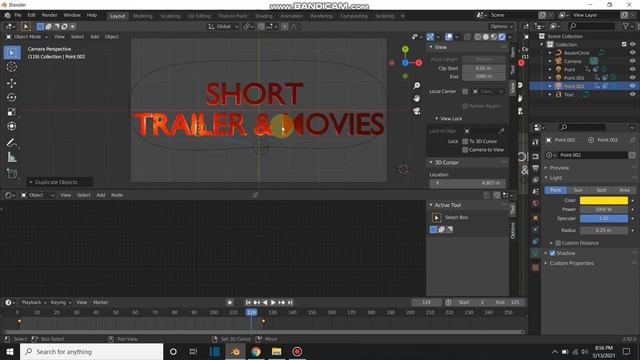Screen dimensions: 640x360
Task: Switch to the Animation workspace tab
Action: coord(291,16)
